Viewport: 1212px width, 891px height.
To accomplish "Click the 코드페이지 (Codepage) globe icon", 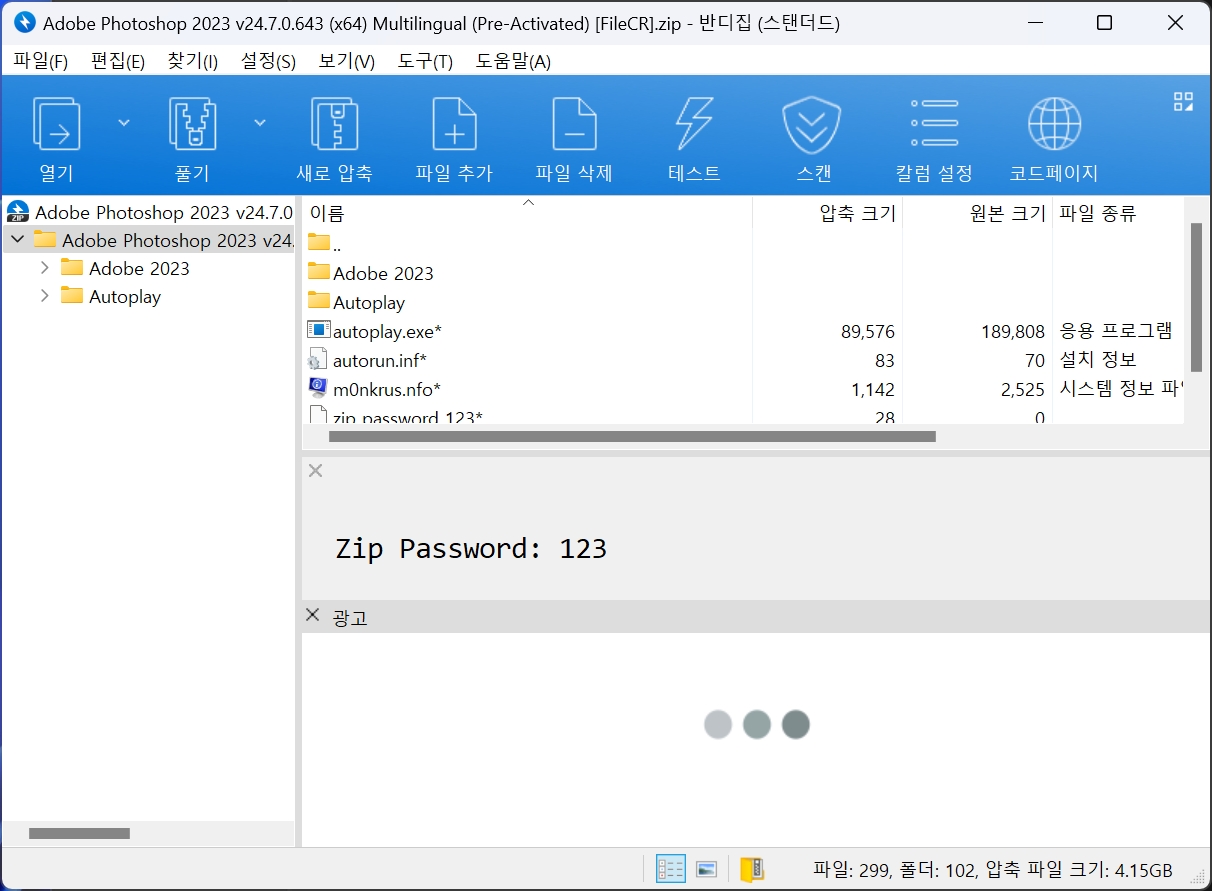I will [1054, 123].
